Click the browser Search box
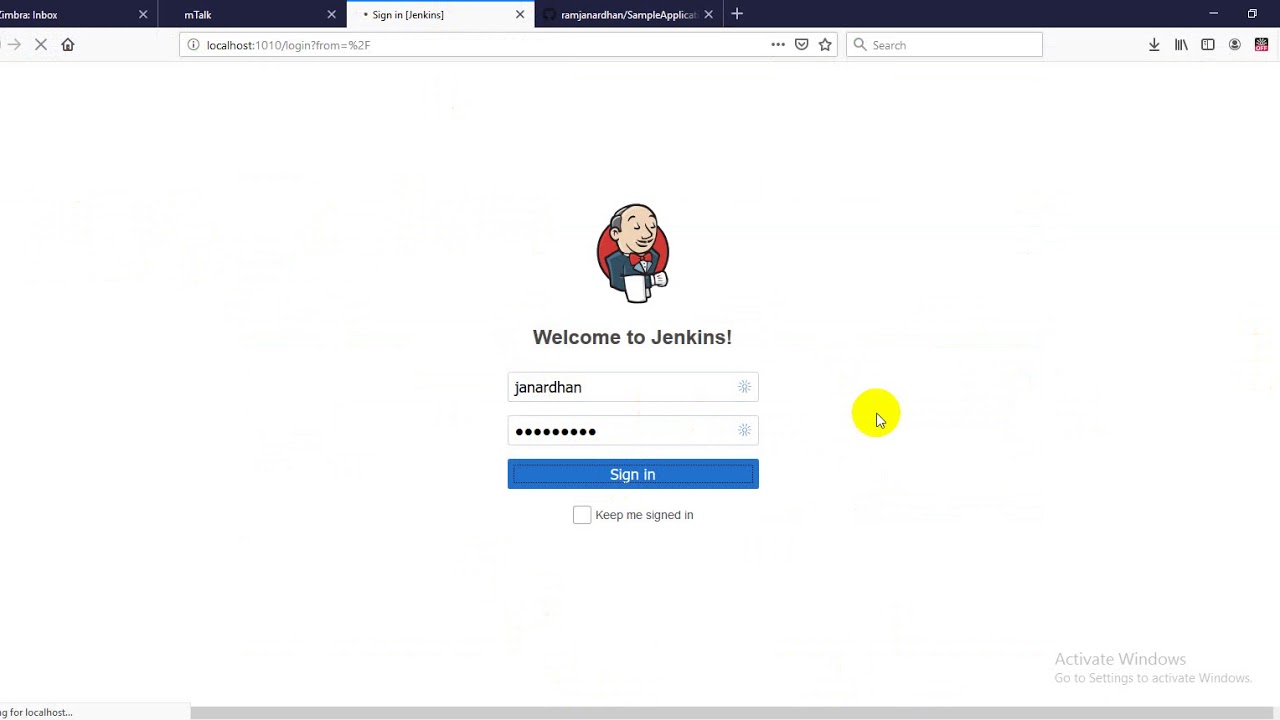The height and width of the screenshot is (720, 1280). pyautogui.click(x=944, y=45)
